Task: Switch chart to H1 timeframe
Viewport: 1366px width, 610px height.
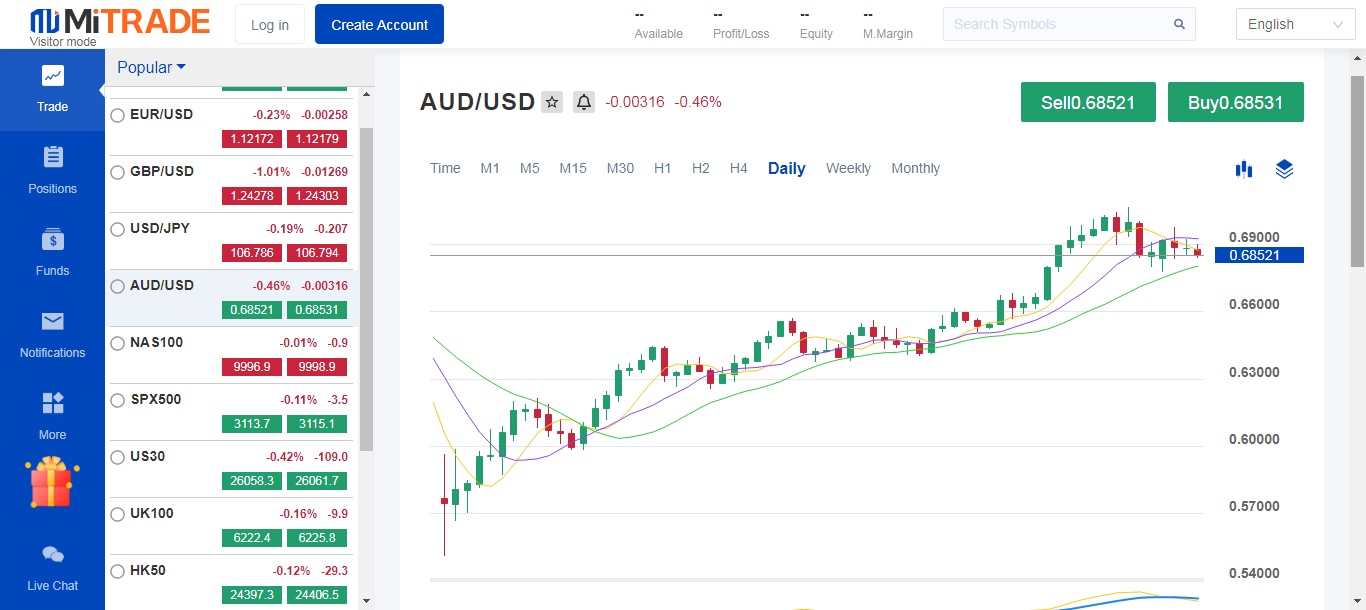Action: pyautogui.click(x=662, y=169)
